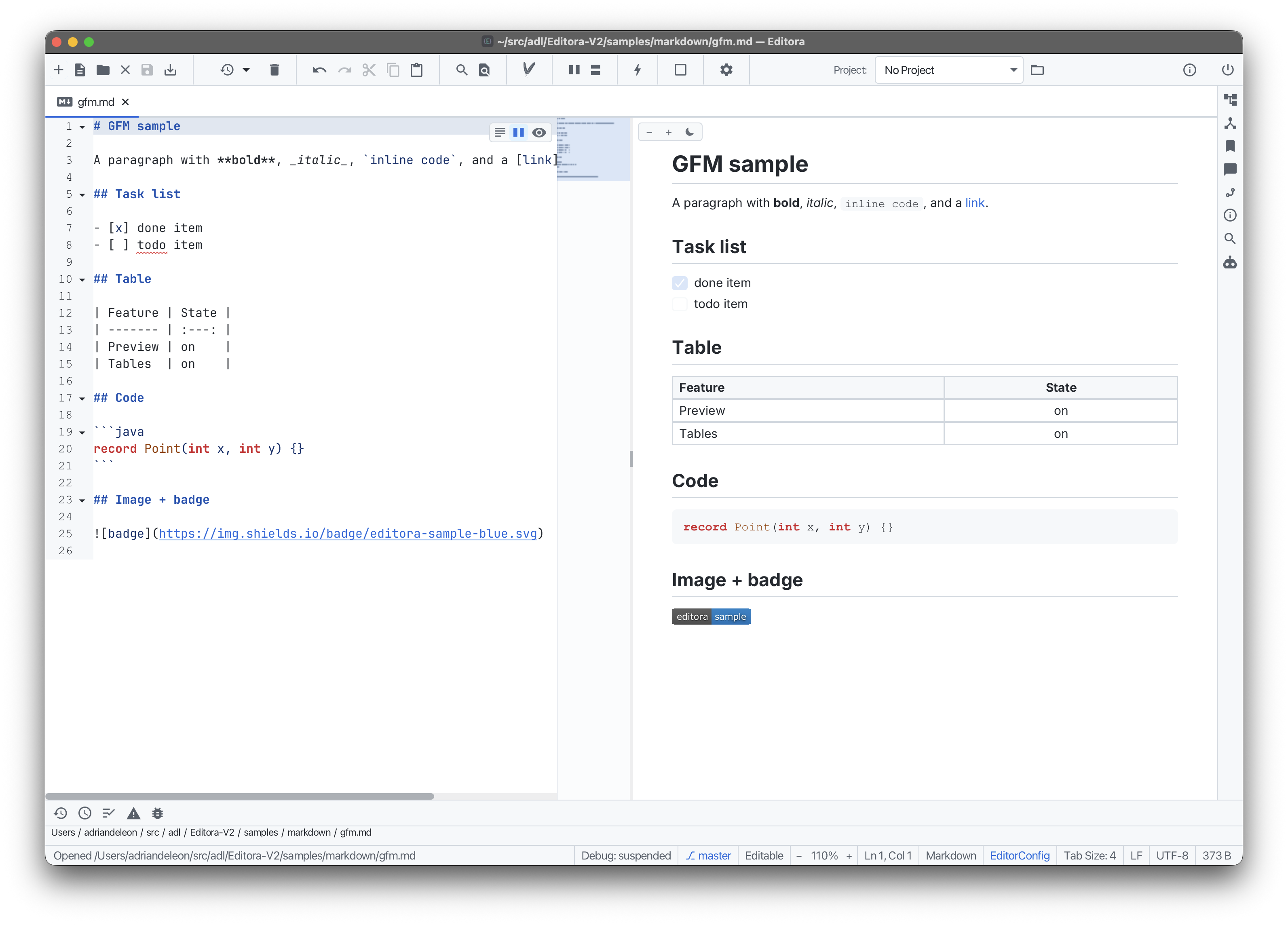Collapse the Image + badge section fold

(82, 500)
